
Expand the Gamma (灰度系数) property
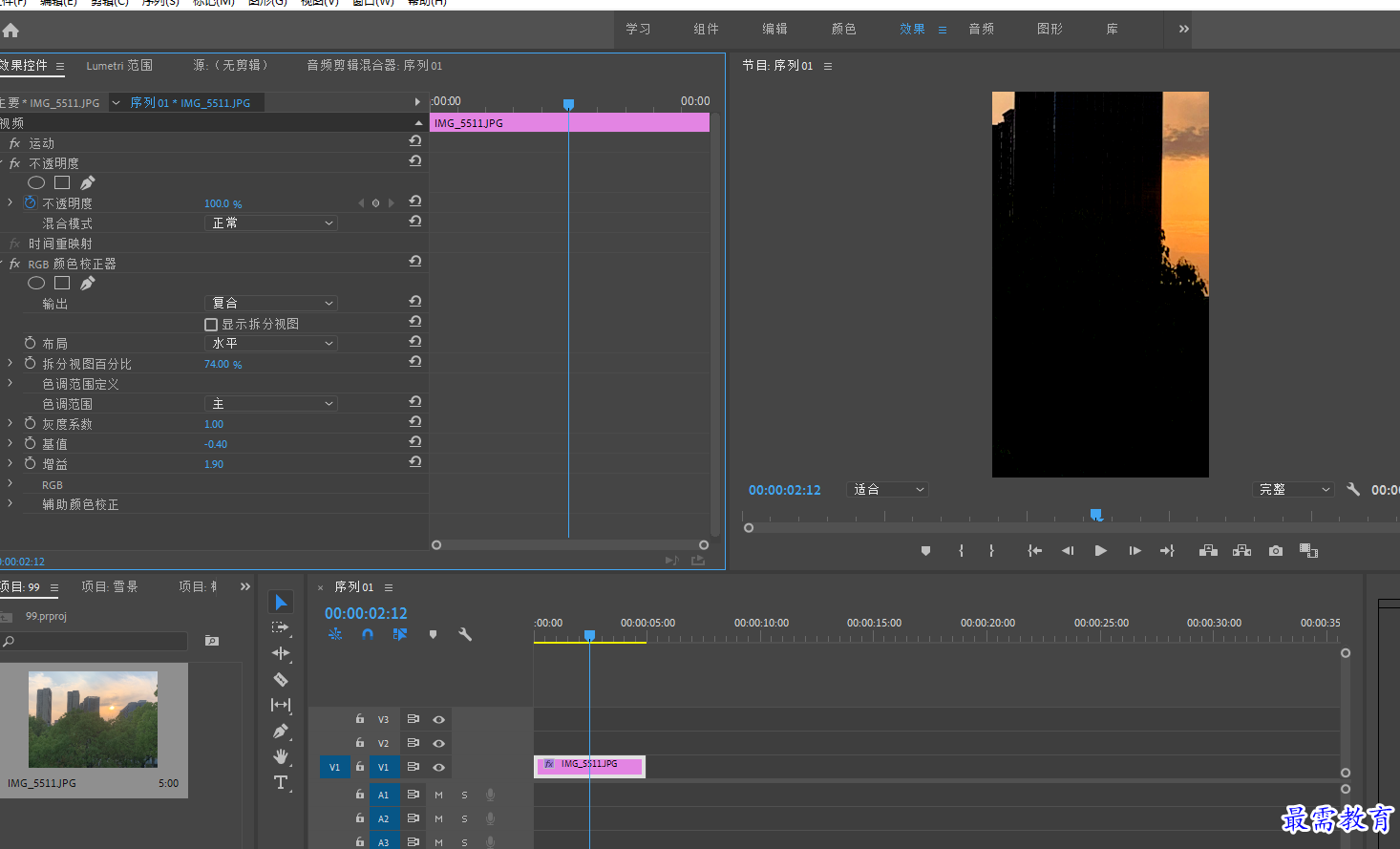[x=11, y=423]
